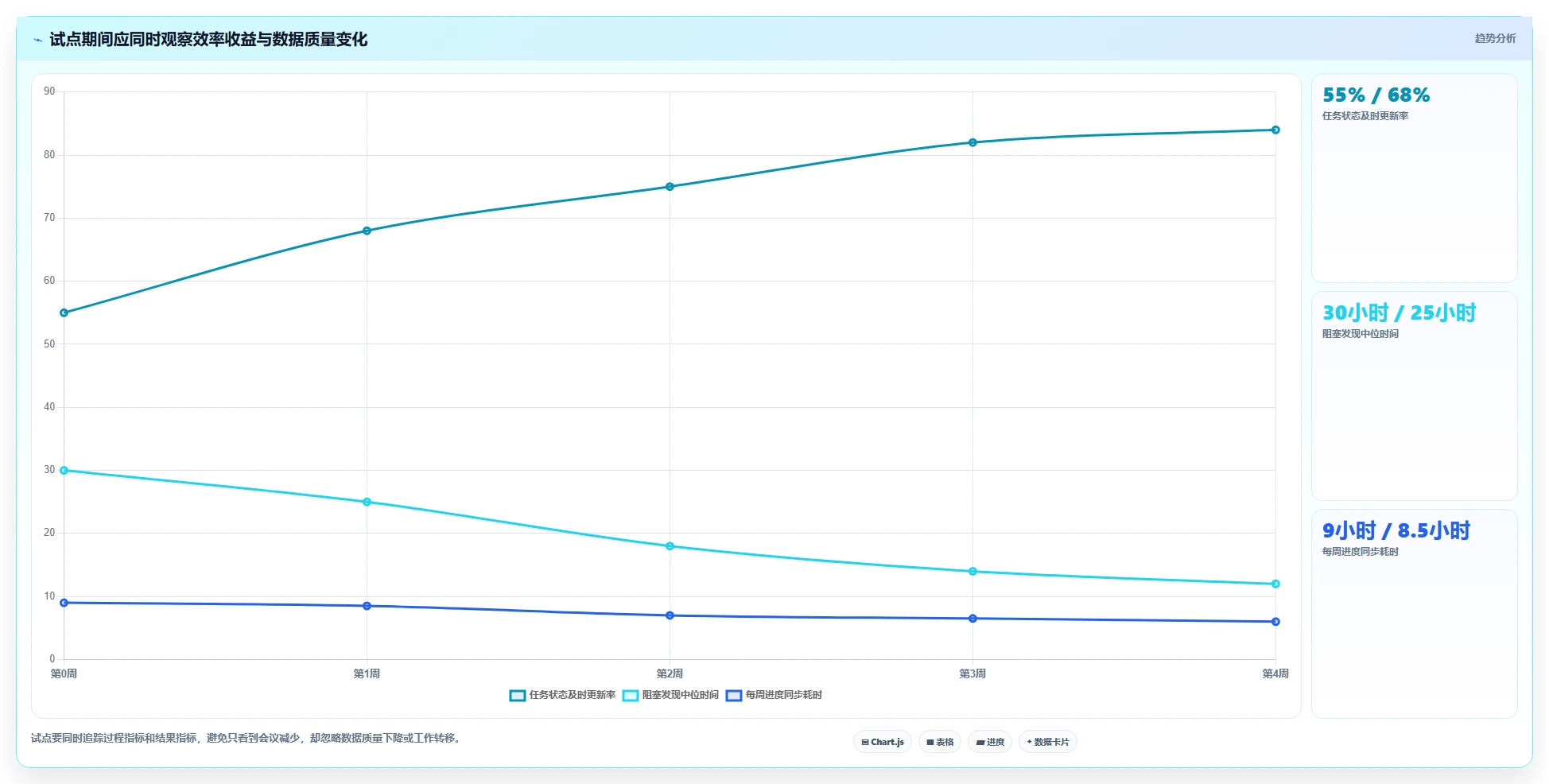Click sync-time data point at 第1周
This screenshot has height=784, width=1549.
367,606
